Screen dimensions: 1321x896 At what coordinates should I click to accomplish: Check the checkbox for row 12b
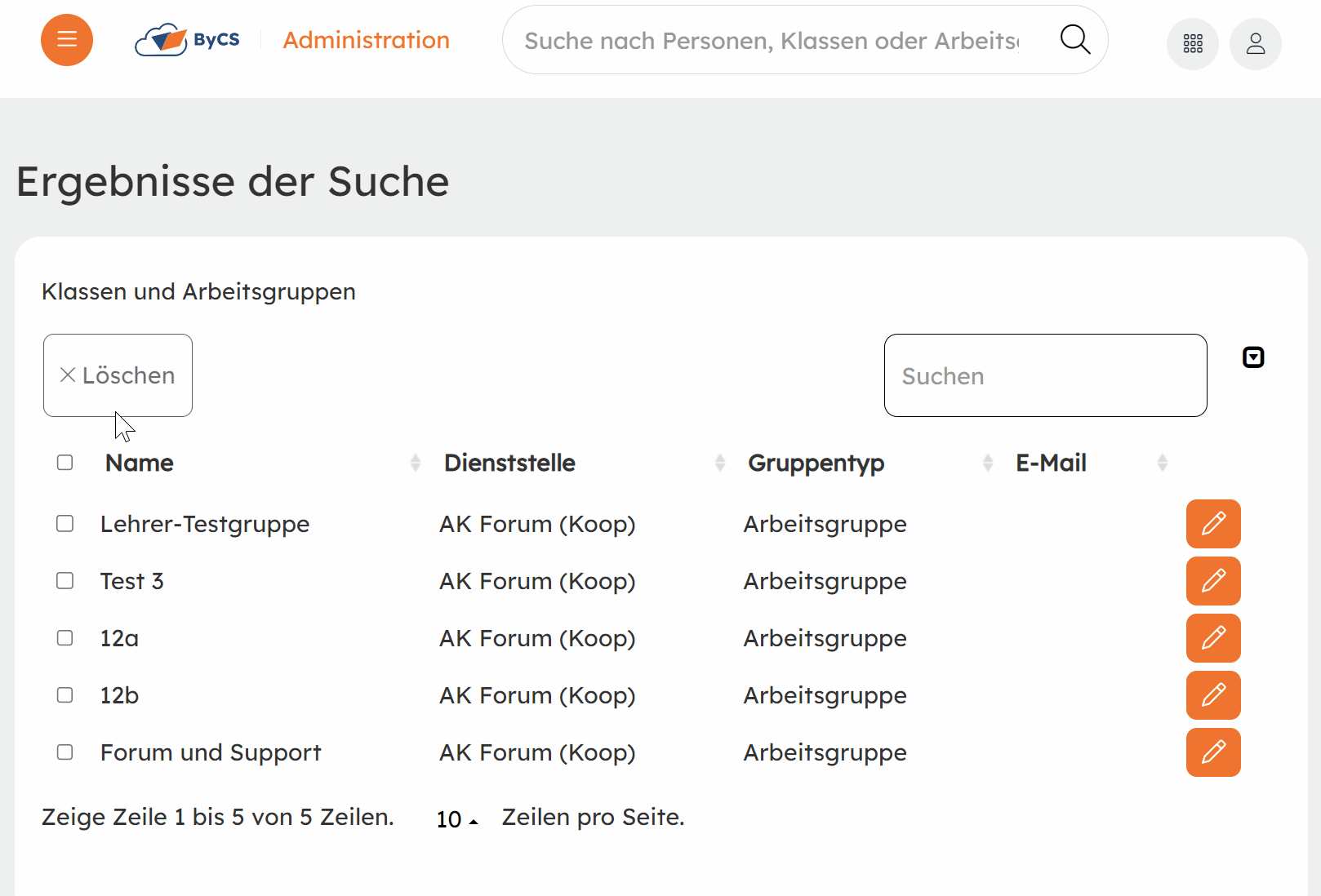(x=64, y=695)
